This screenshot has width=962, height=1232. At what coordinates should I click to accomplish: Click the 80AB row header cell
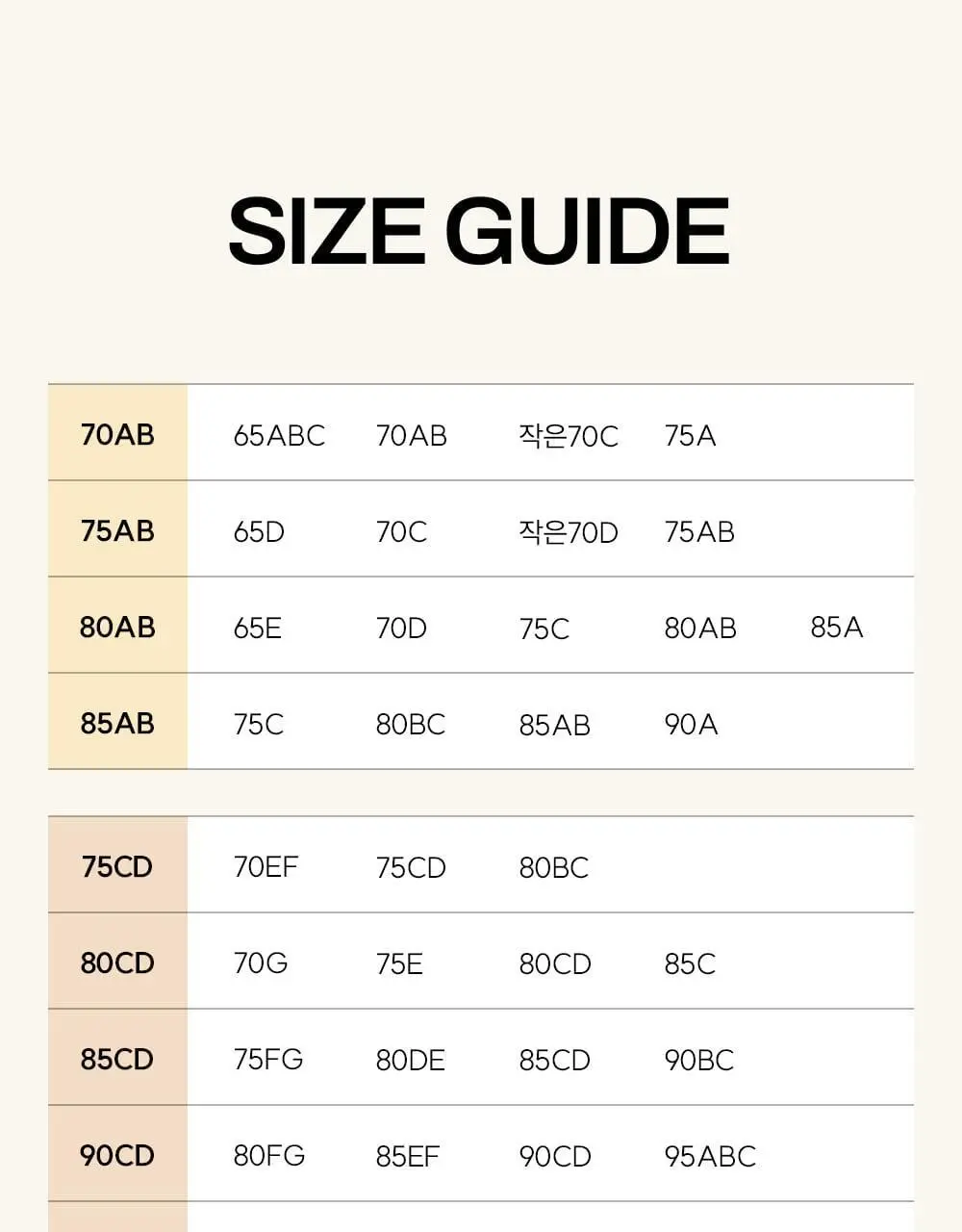(117, 626)
